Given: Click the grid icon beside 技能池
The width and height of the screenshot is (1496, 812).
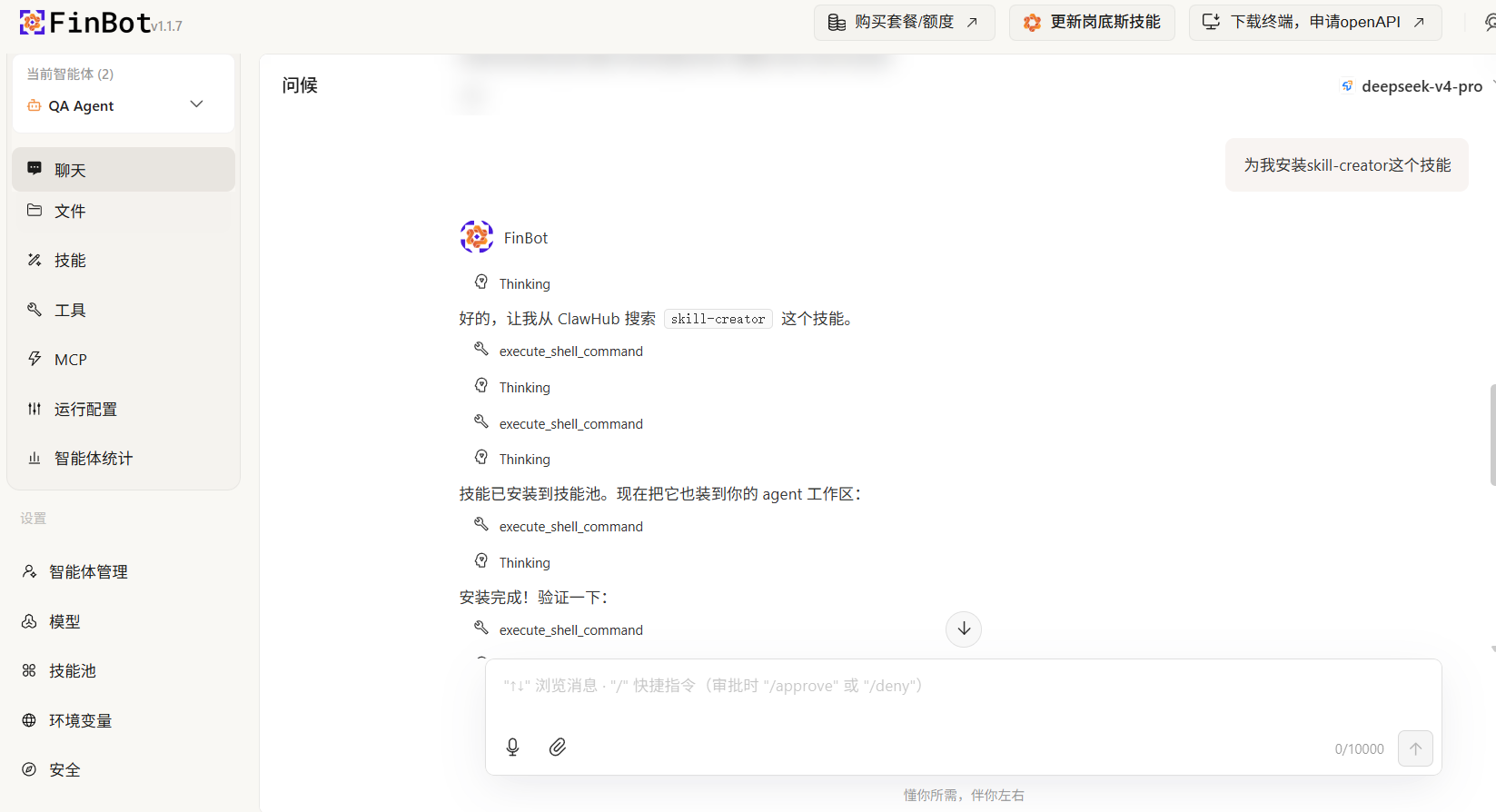Looking at the screenshot, I should (x=29, y=670).
